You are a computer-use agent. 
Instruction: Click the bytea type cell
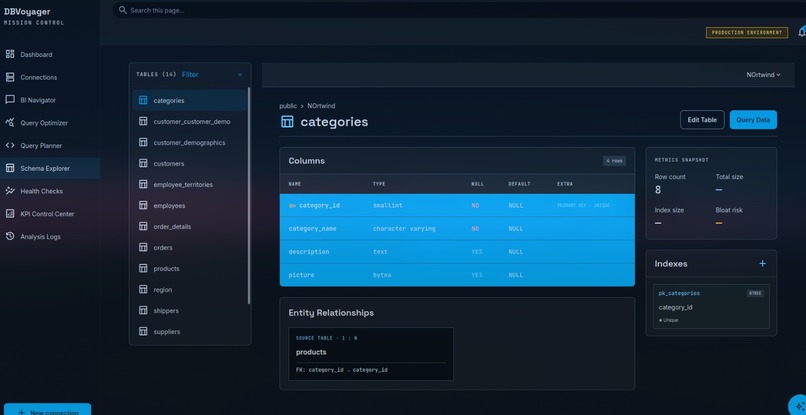point(382,275)
